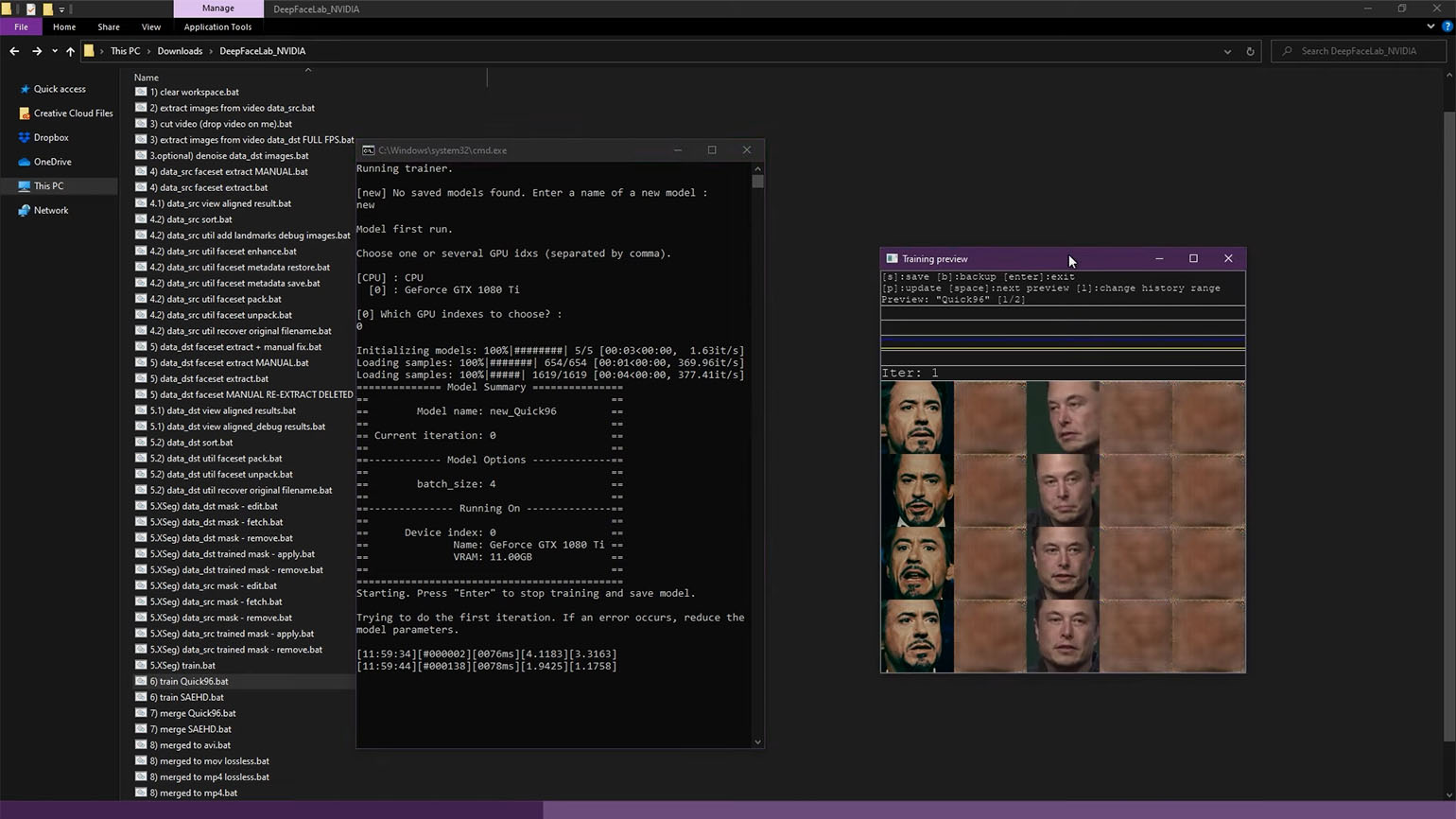This screenshot has height=819, width=1456.
Task: Select the 6) train SAEHD.bat file
Action: point(186,697)
